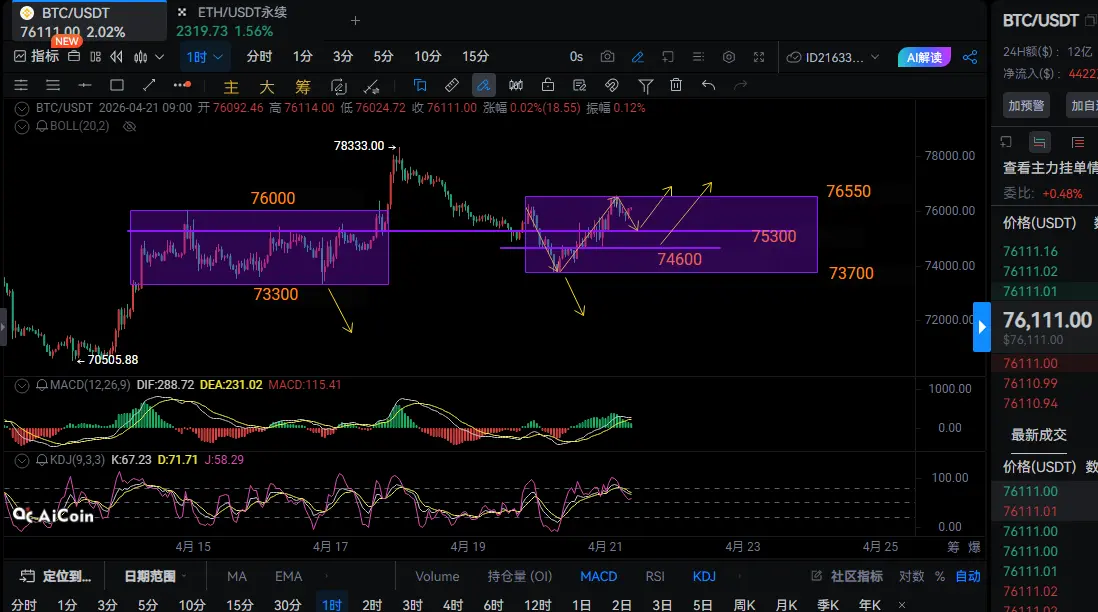Image resolution: width=1098 pixels, height=612 pixels.
Task: Select 4时 in bottom timeframe row
Action: tap(453, 604)
